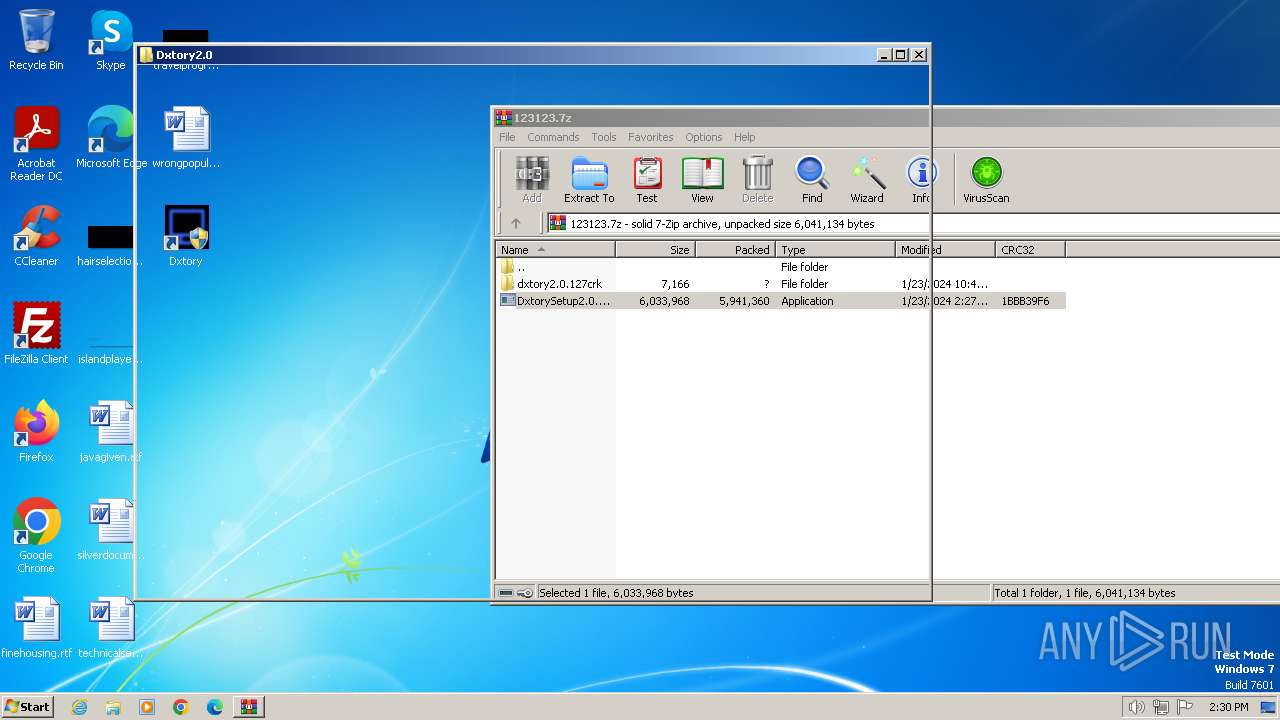The height and width of the screenshot is (720, 1280).
Task: Open the wrongpopul document icon
Action: pos(186,138)
